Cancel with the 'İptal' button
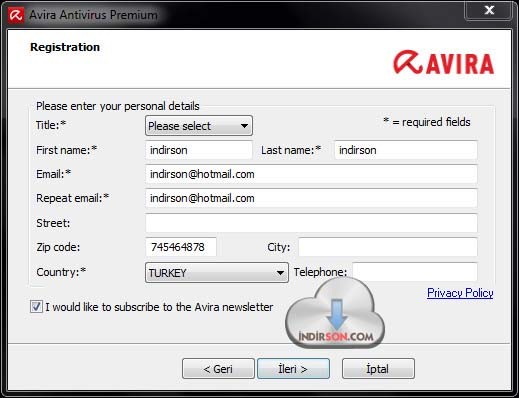This screenshot has width=519, height=398. tap(378, 369)
